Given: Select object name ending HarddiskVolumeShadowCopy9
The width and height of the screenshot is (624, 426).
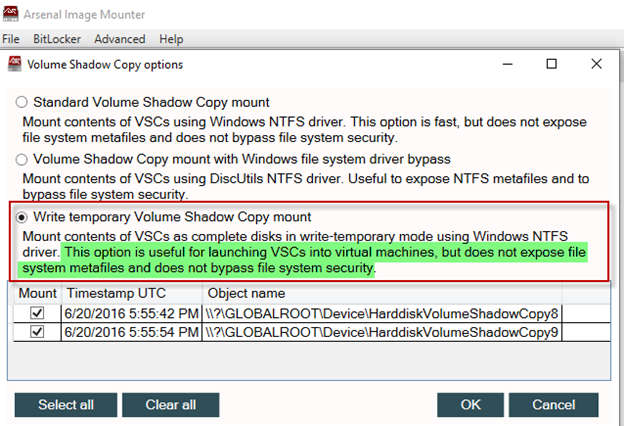Looking at the screenshot, I should (382, 332).
